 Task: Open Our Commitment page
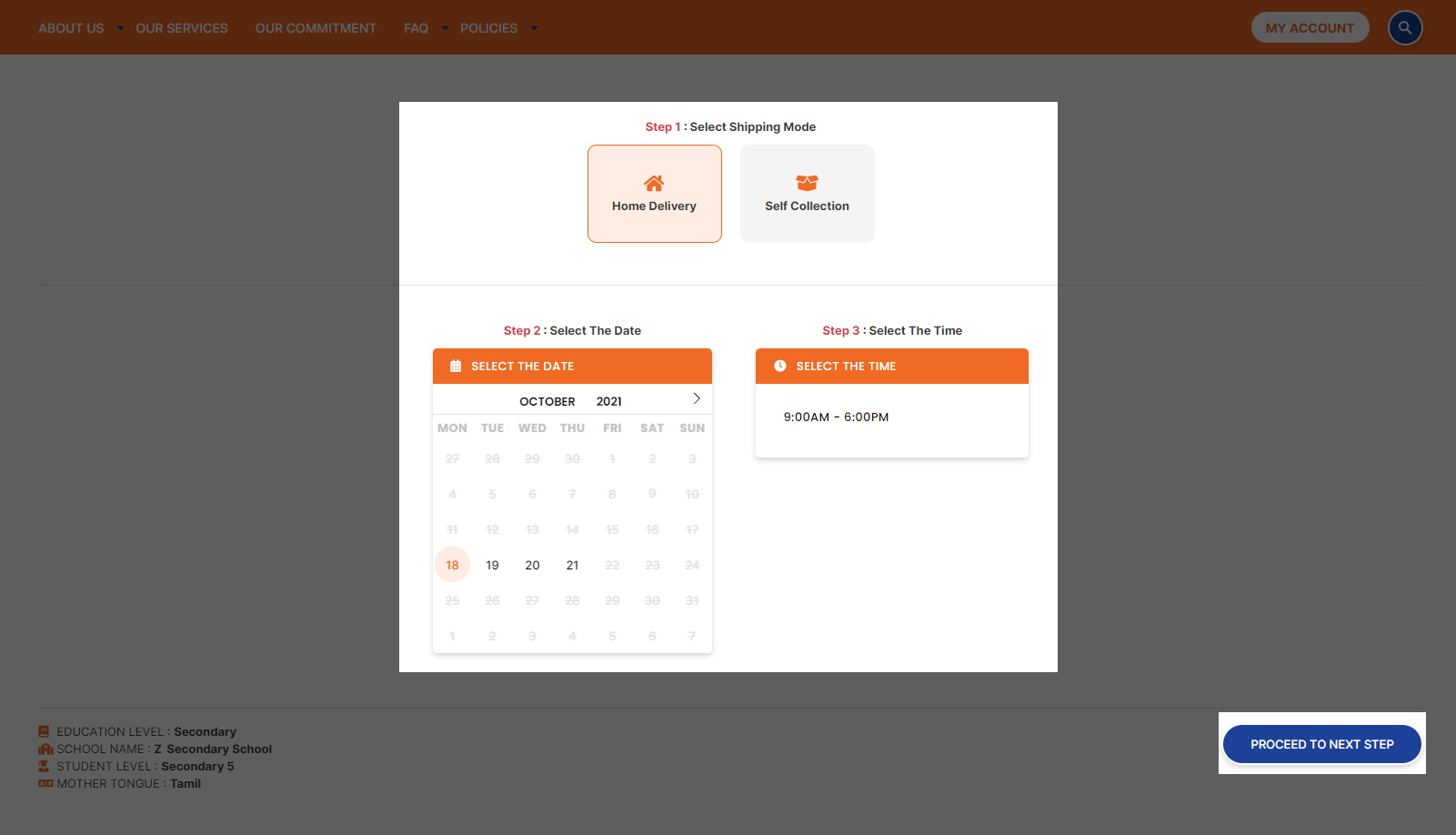316,28
